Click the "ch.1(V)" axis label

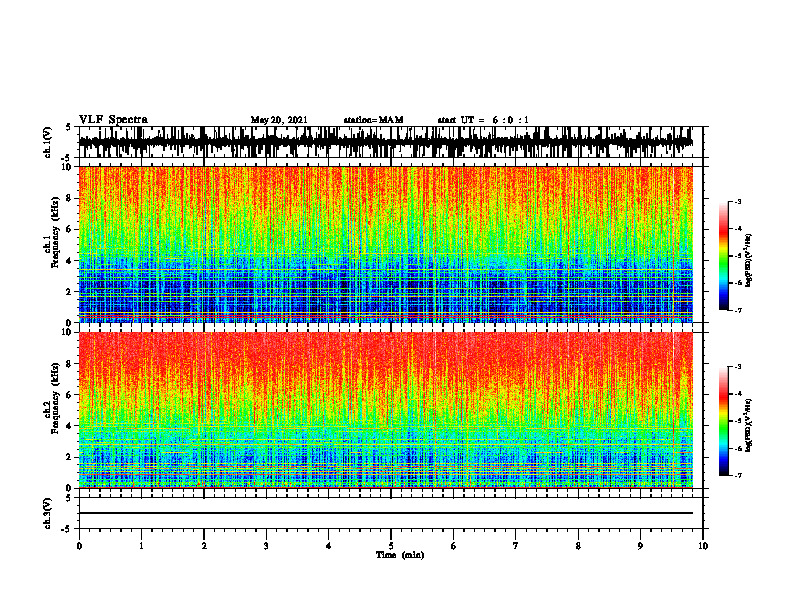click(x=48, y=142)
